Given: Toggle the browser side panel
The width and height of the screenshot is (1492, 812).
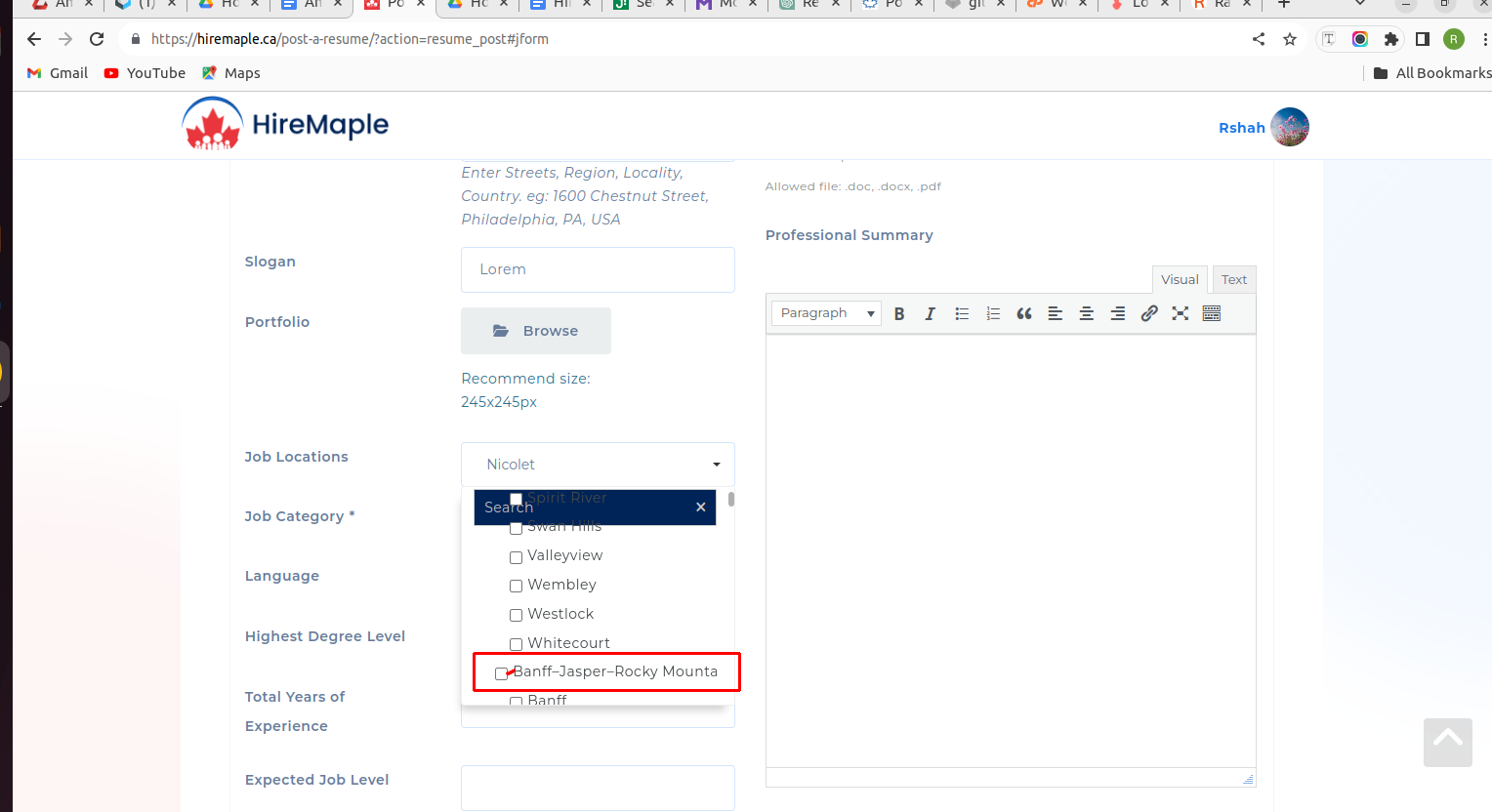Looking at the screenshot, I should (1423, 39).
